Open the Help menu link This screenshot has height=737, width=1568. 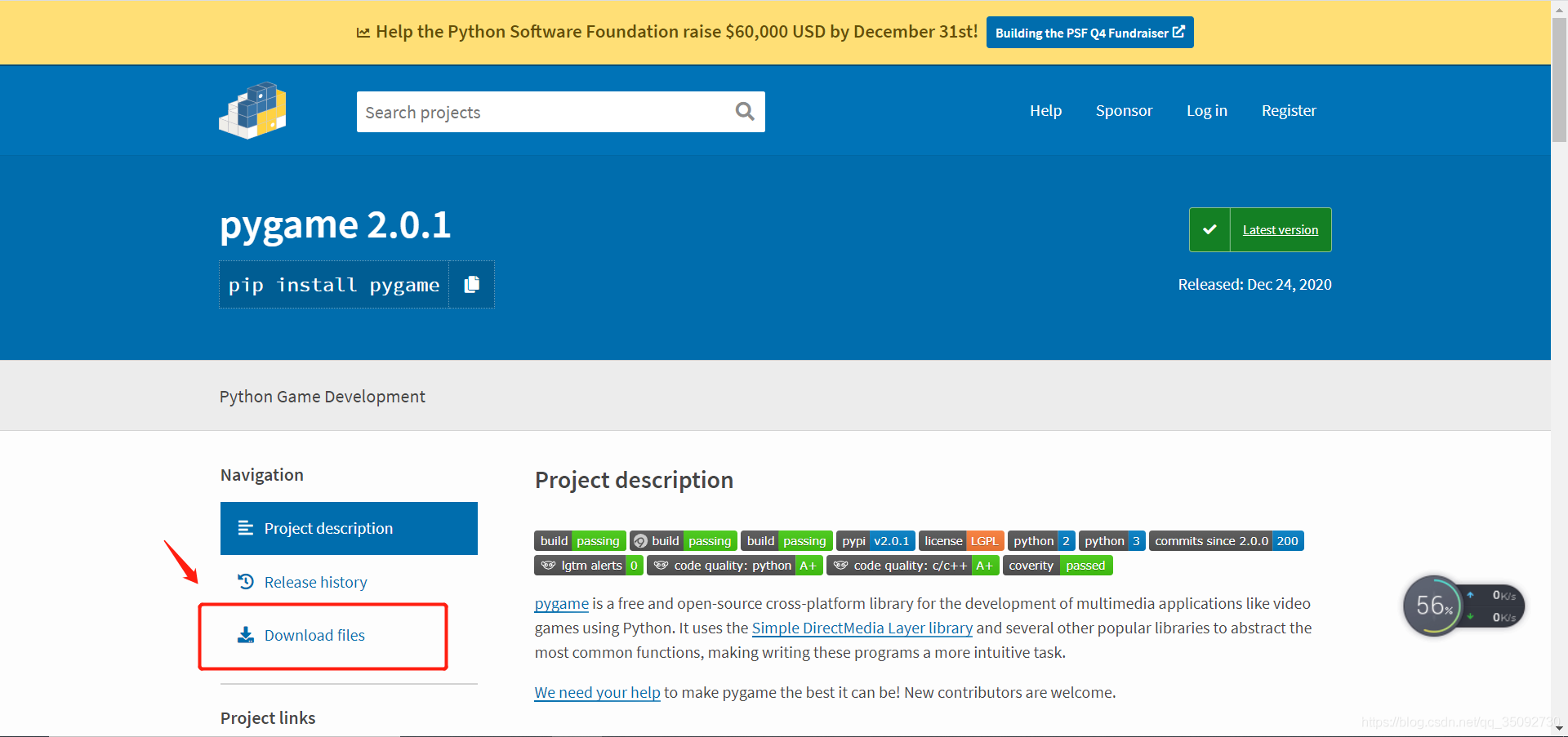[1045, 110]
